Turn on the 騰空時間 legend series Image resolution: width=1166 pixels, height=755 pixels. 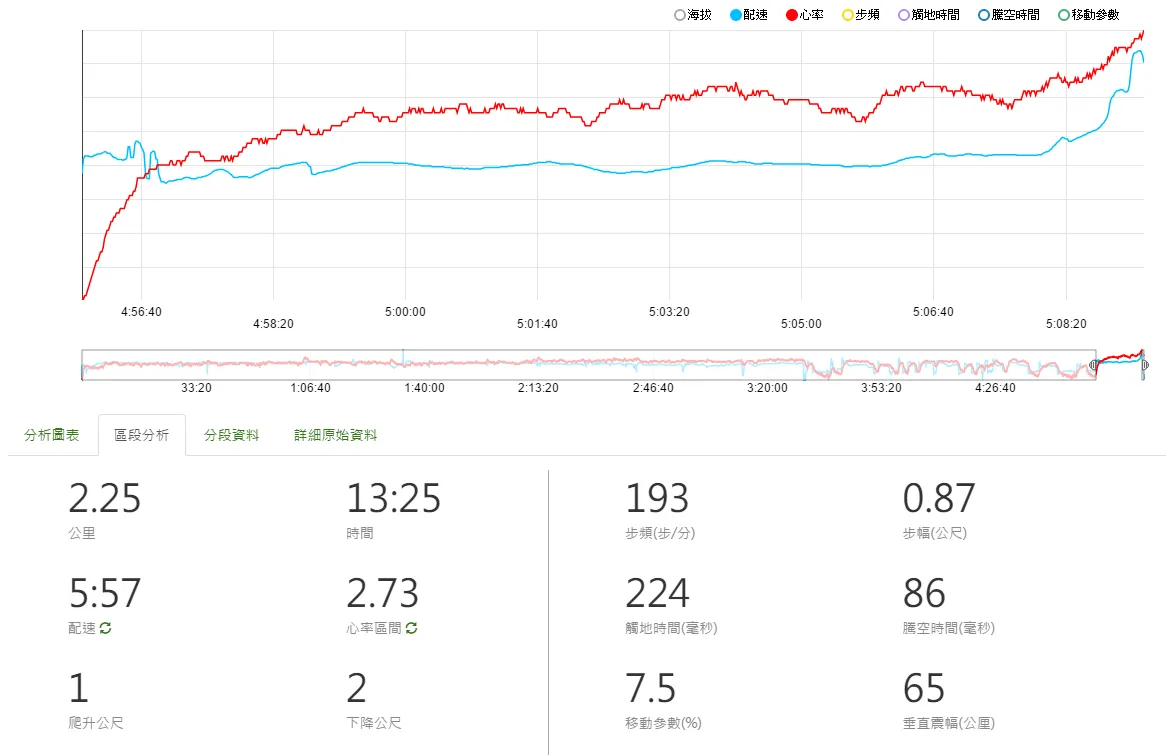pos(1008,15)
